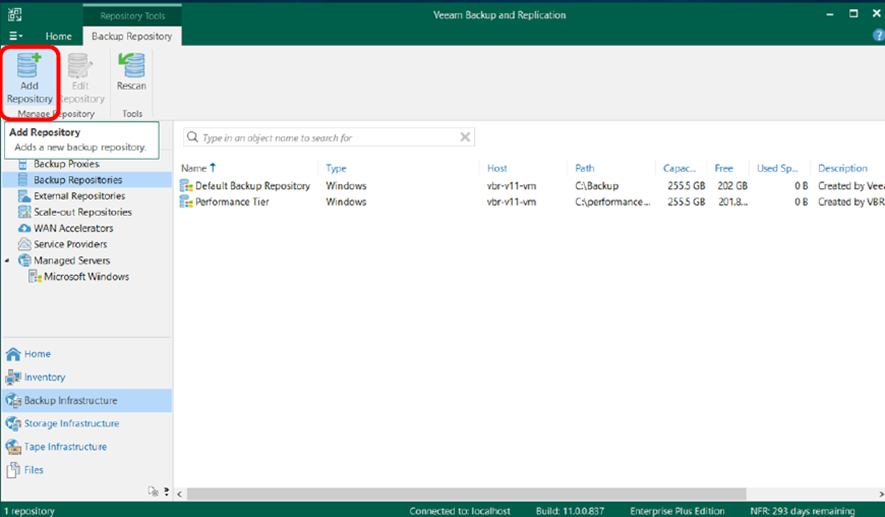Click the External Repositories node icon
Screen dimensions: 885x517
click(24, 196)
